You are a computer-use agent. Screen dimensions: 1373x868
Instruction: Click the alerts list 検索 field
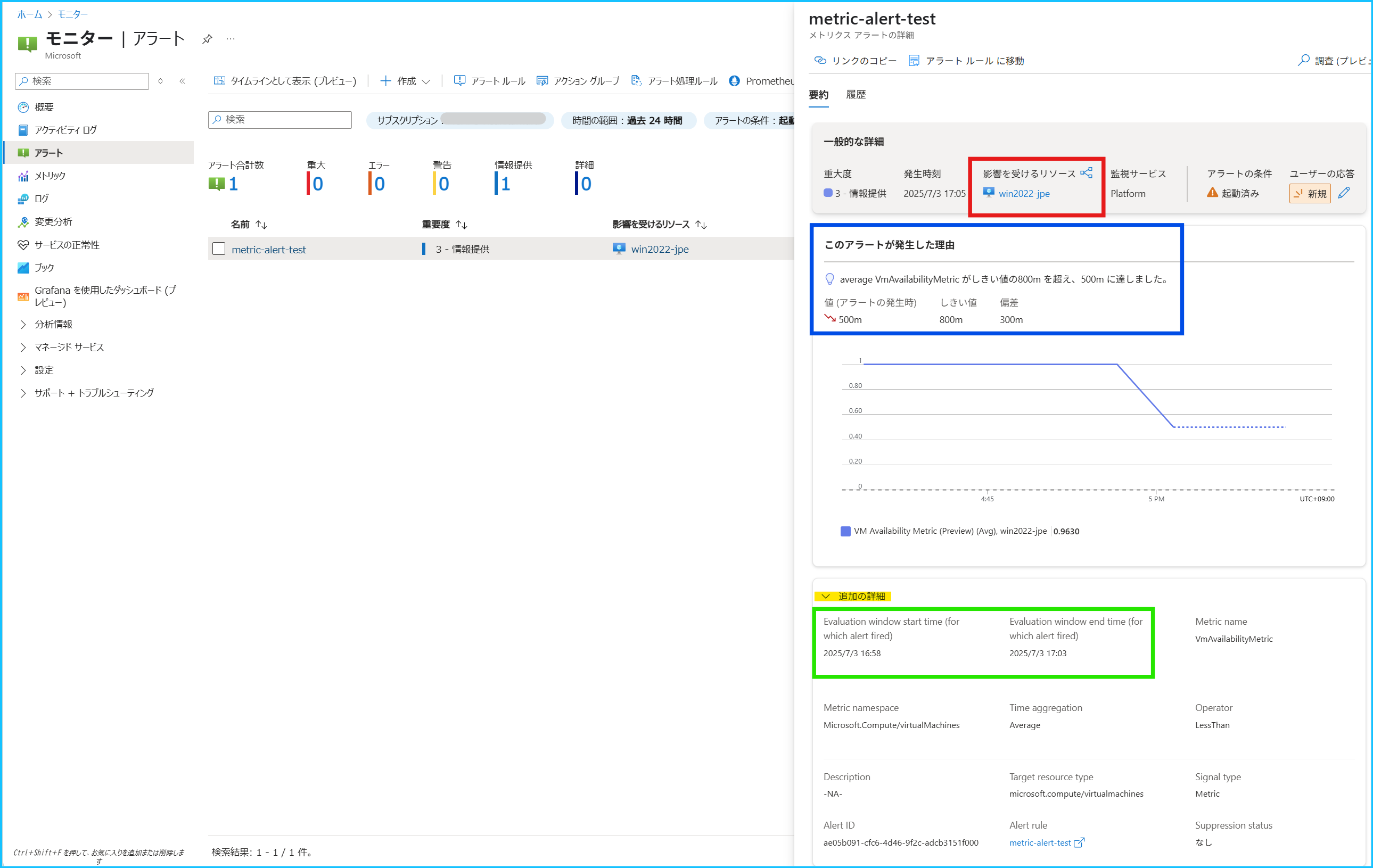pos(280,119)
